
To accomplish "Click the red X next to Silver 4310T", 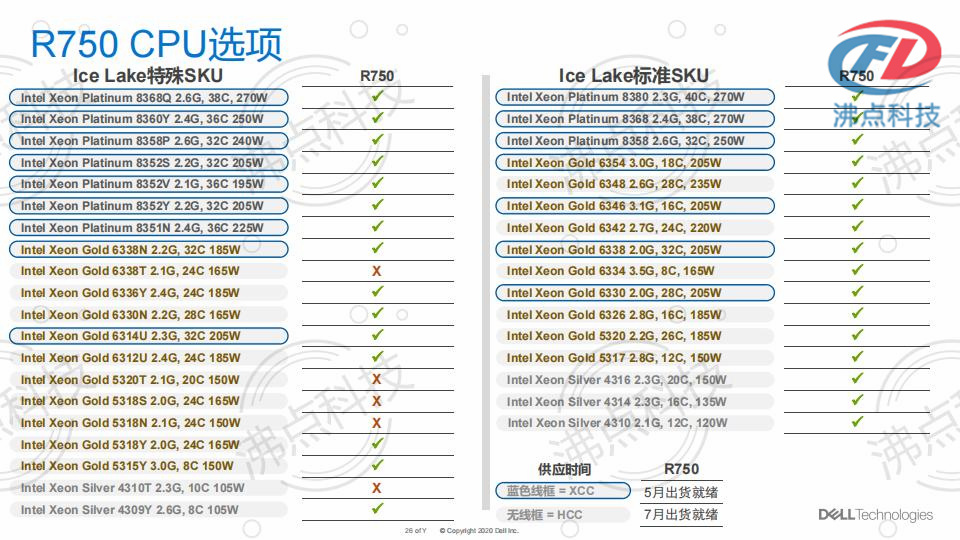I will pos(377,488).
